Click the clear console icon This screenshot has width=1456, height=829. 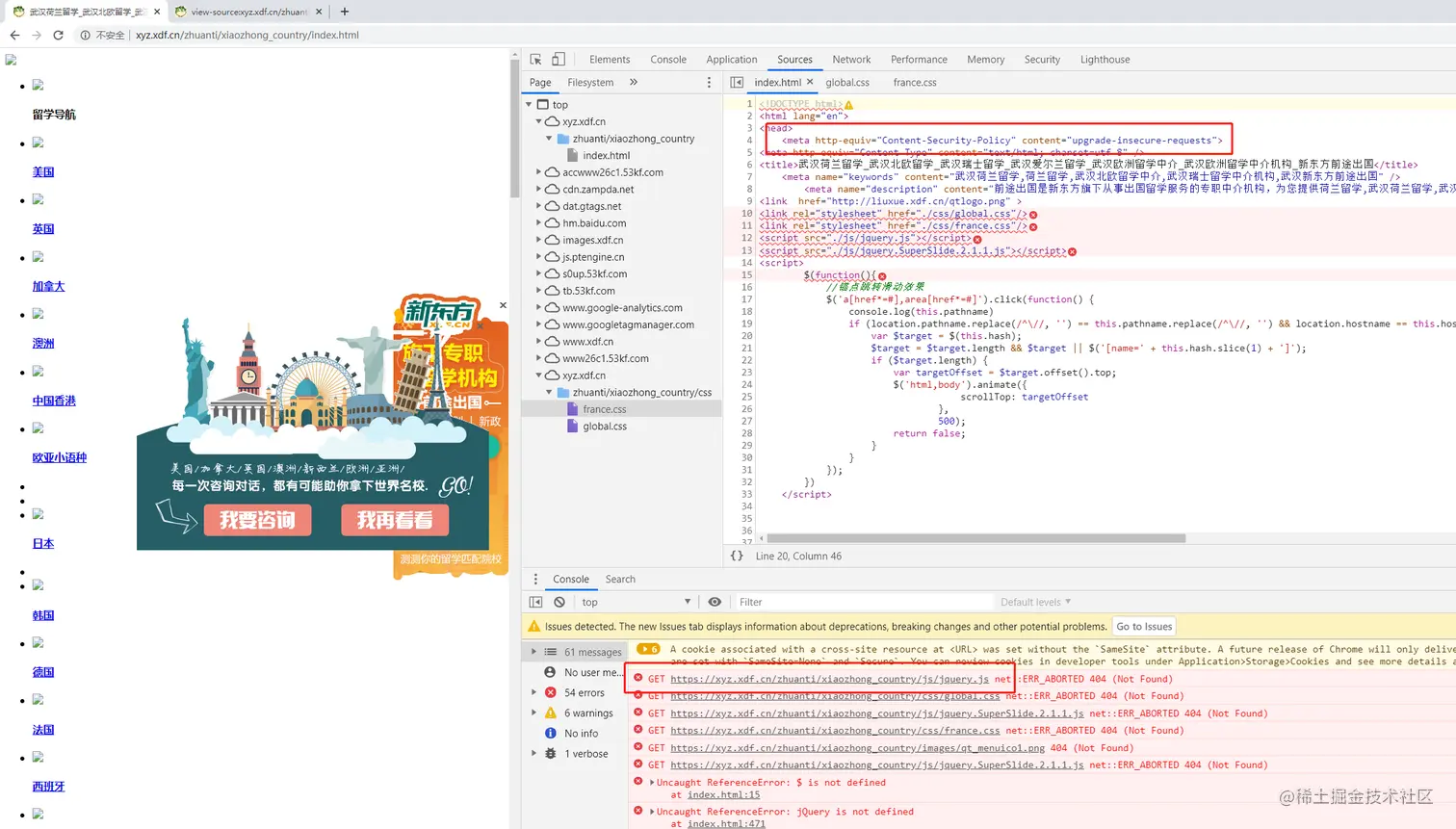[x=559, y=602]
